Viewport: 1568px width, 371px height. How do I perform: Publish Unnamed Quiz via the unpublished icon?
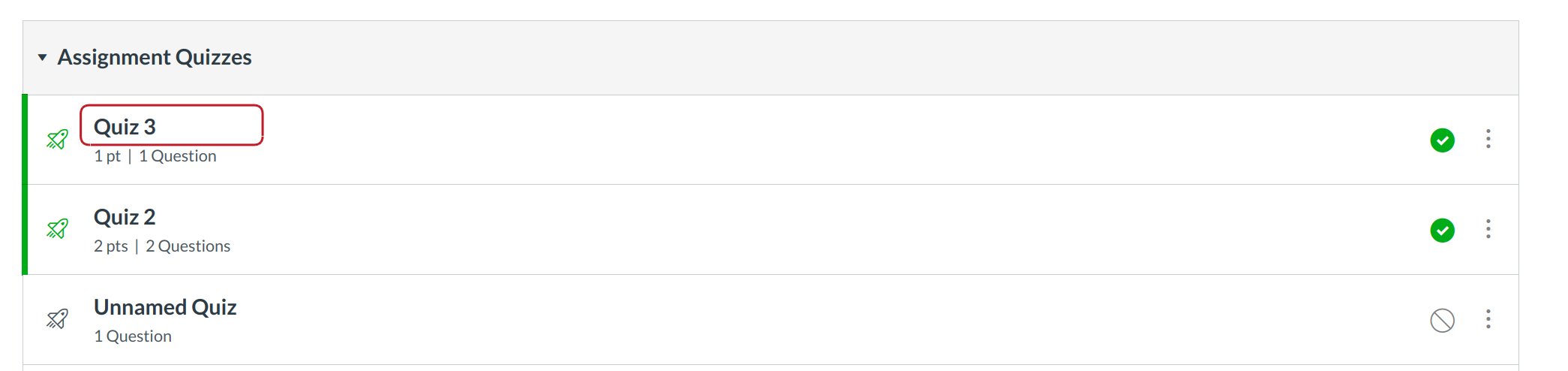point(1442,320)
